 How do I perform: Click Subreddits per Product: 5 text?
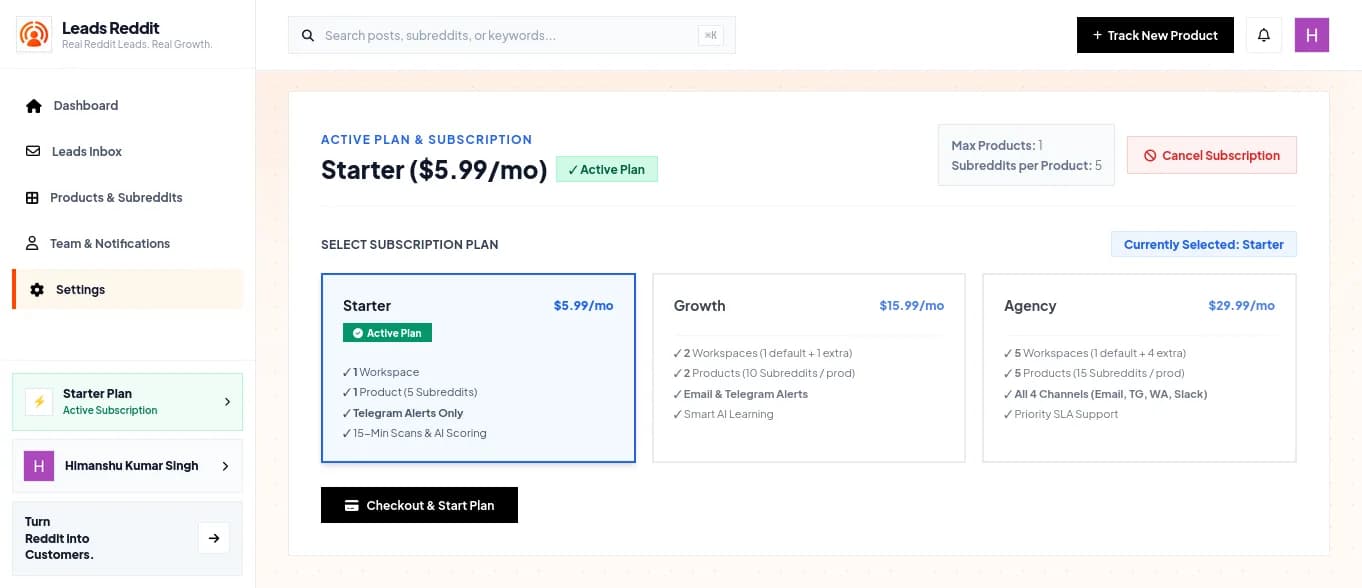(x=1027, y=166)
